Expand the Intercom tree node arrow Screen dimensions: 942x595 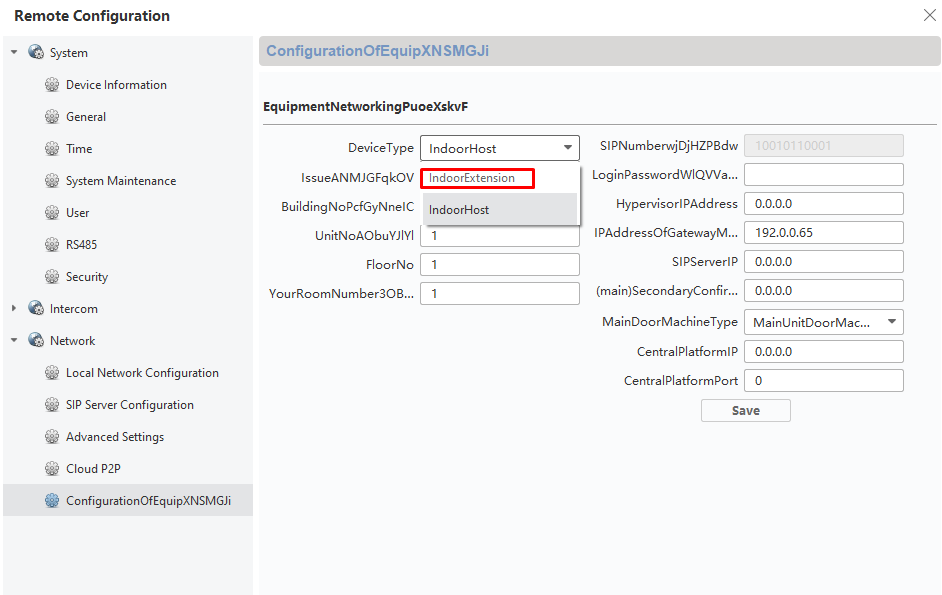click(14, 308)
